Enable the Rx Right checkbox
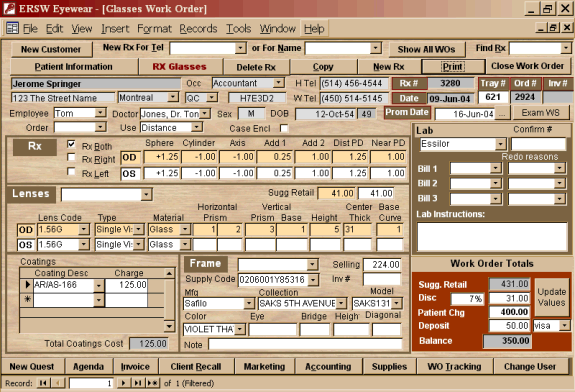This screenshot has height=392, width=575. coord(72,158)
